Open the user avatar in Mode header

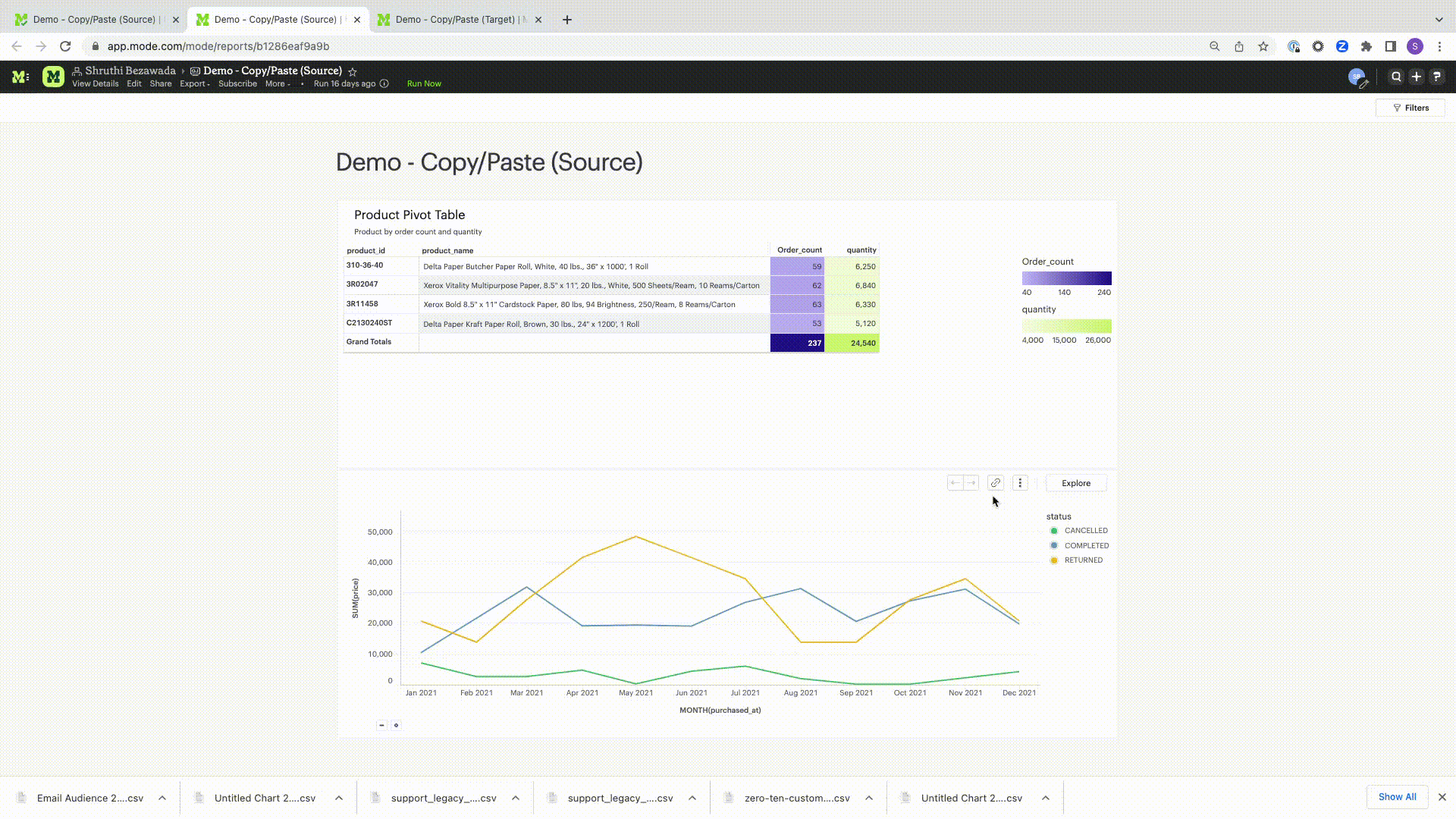coord(1357,77)
